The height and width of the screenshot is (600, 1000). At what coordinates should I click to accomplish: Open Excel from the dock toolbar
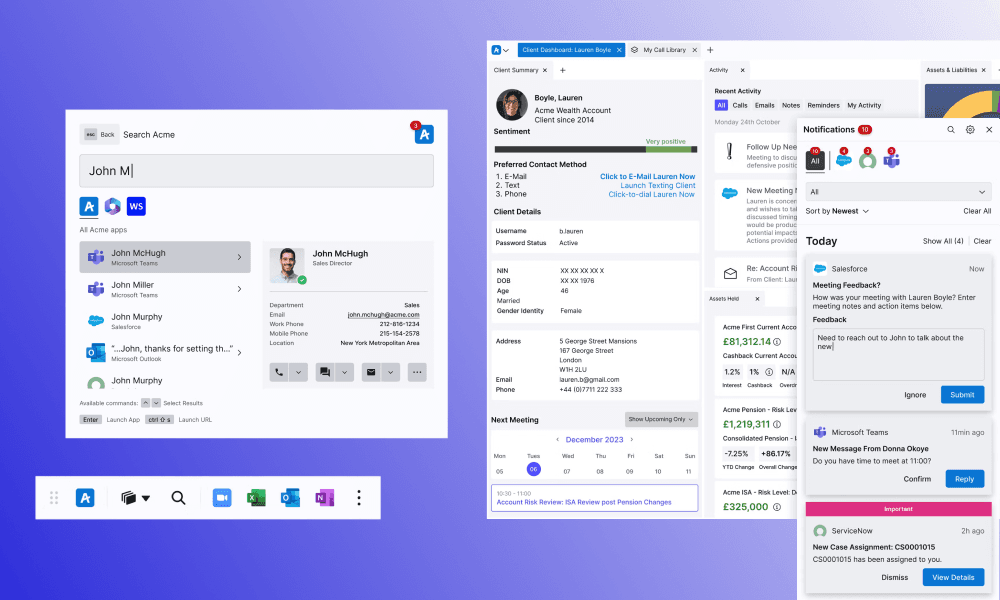256,498
